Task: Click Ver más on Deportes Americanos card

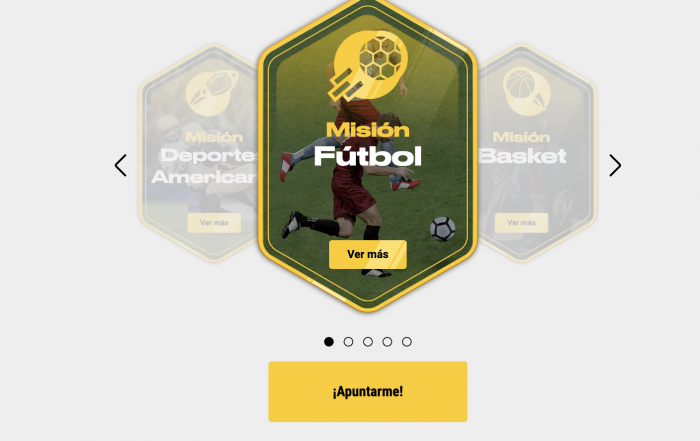Action: point(214,223)
